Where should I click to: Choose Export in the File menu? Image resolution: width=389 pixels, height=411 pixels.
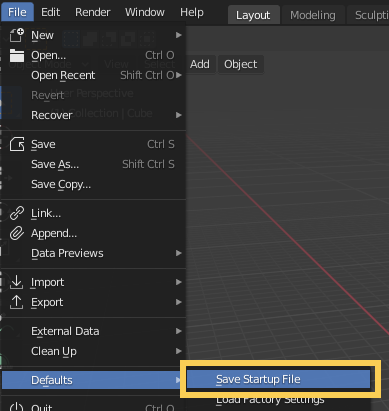coord(93,302)
